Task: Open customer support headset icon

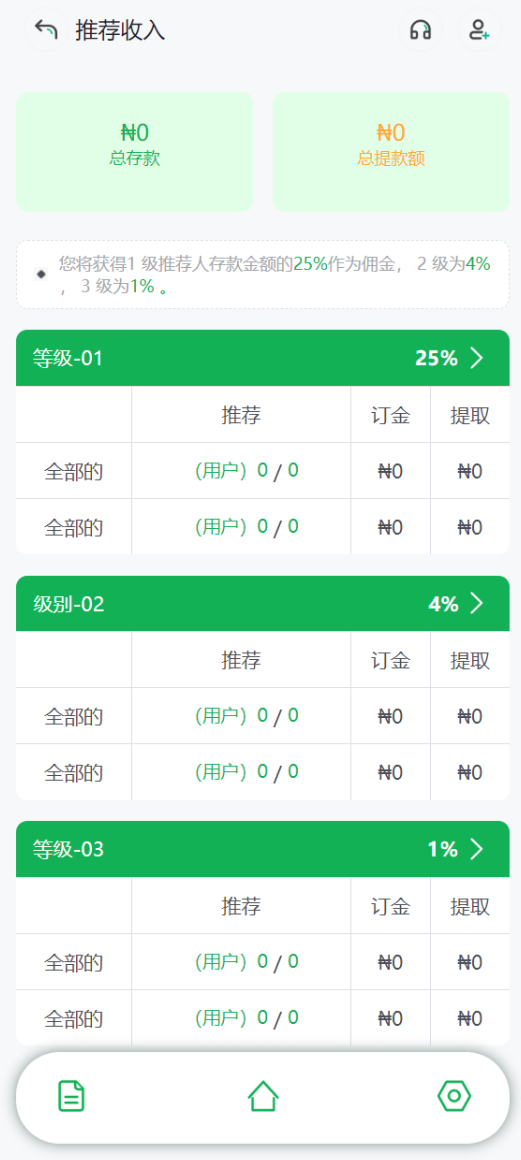Action: (x=420, y=30)
